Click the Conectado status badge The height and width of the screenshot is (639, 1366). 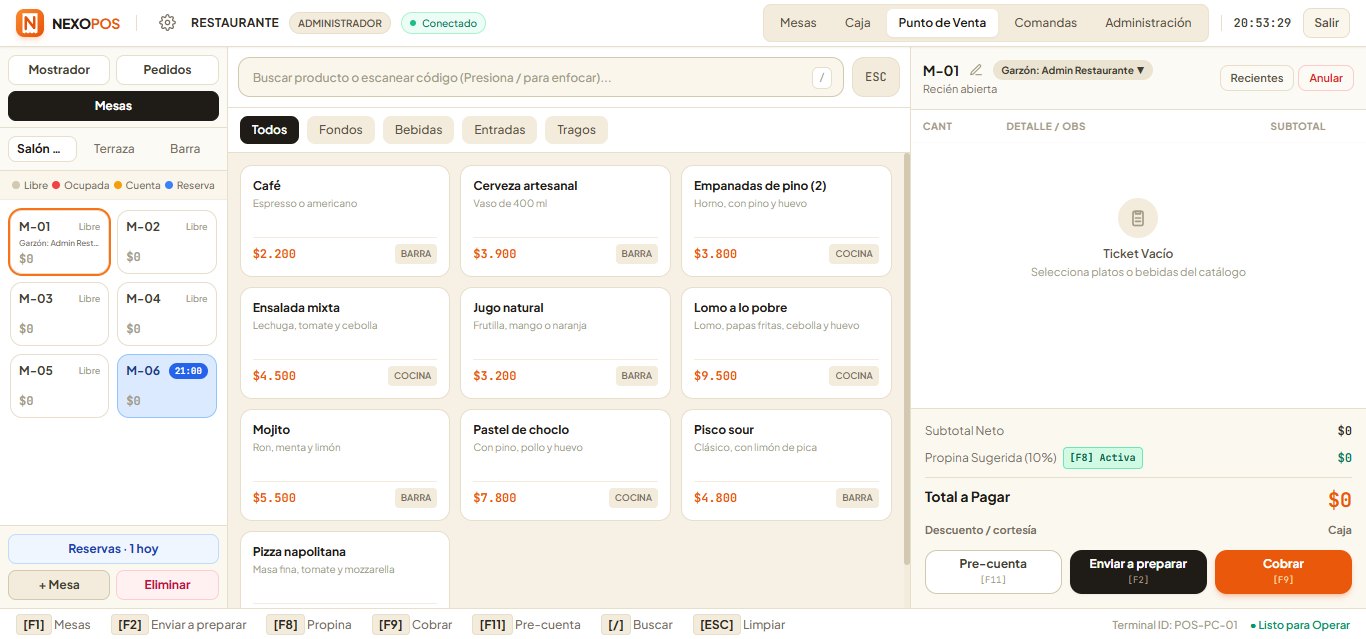[x=443, y=23]
